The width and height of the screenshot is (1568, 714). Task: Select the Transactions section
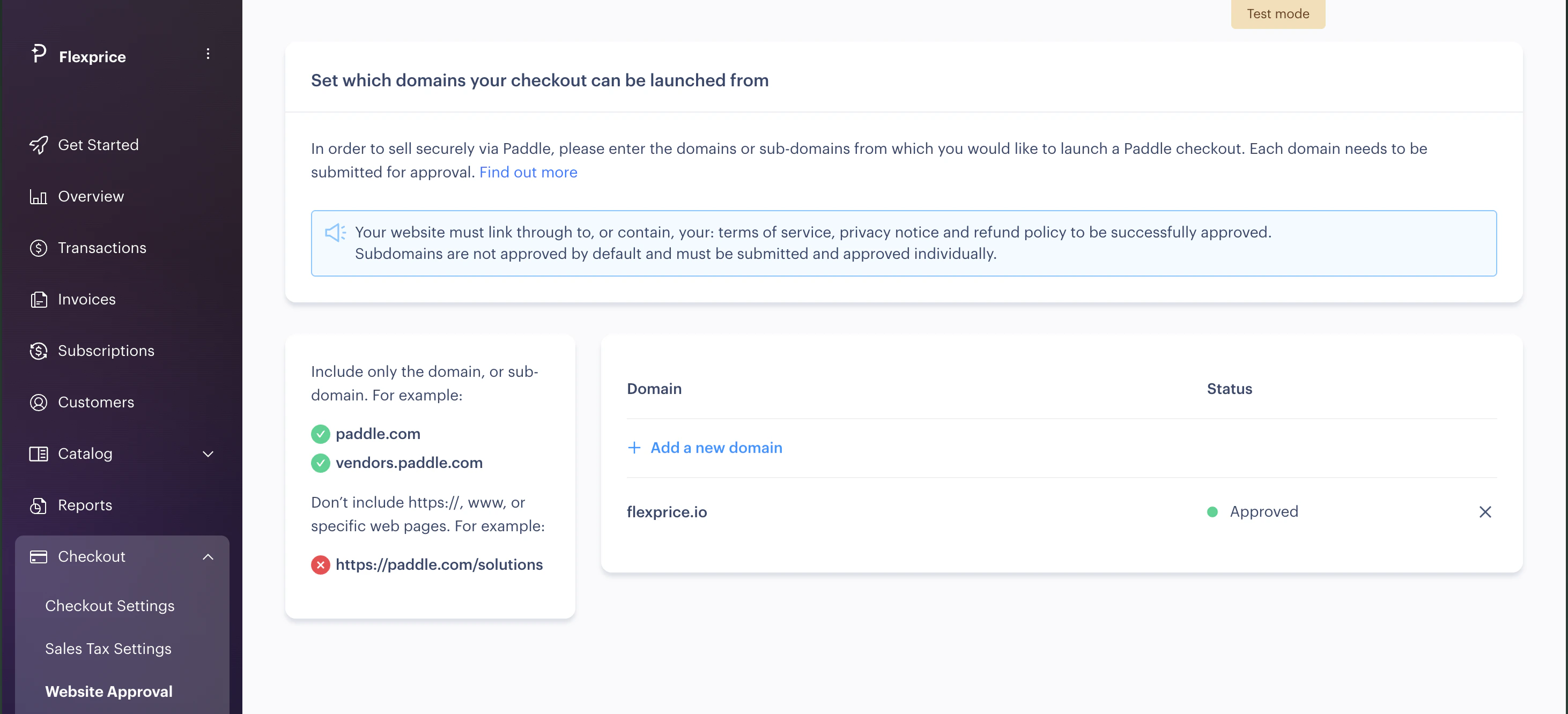pyautogui.click(x=101, y=248)
